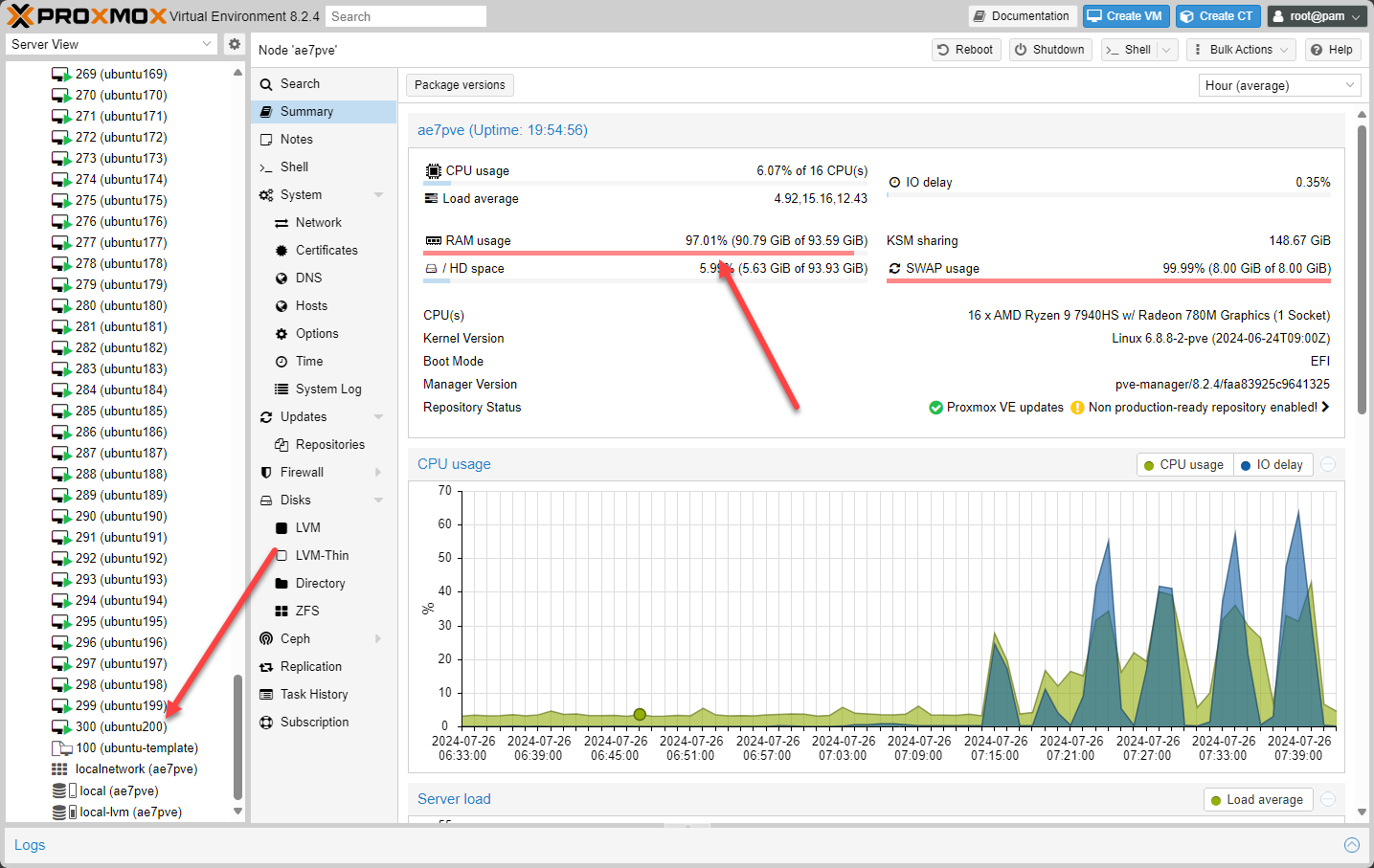Click the Help button
Image resolution: width=1374 pixels, height=868 pixels.
click(x=1332, y=50)
